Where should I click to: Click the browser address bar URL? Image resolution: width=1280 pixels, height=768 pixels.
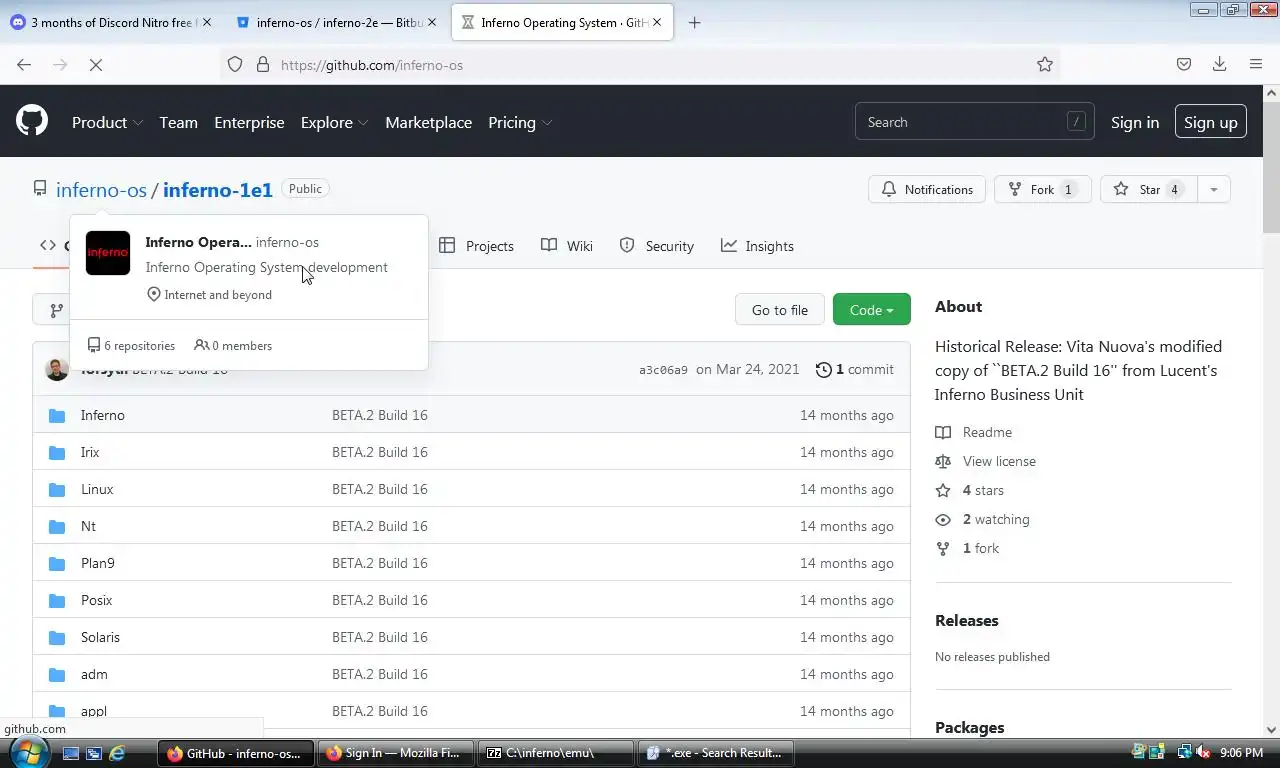372,64
